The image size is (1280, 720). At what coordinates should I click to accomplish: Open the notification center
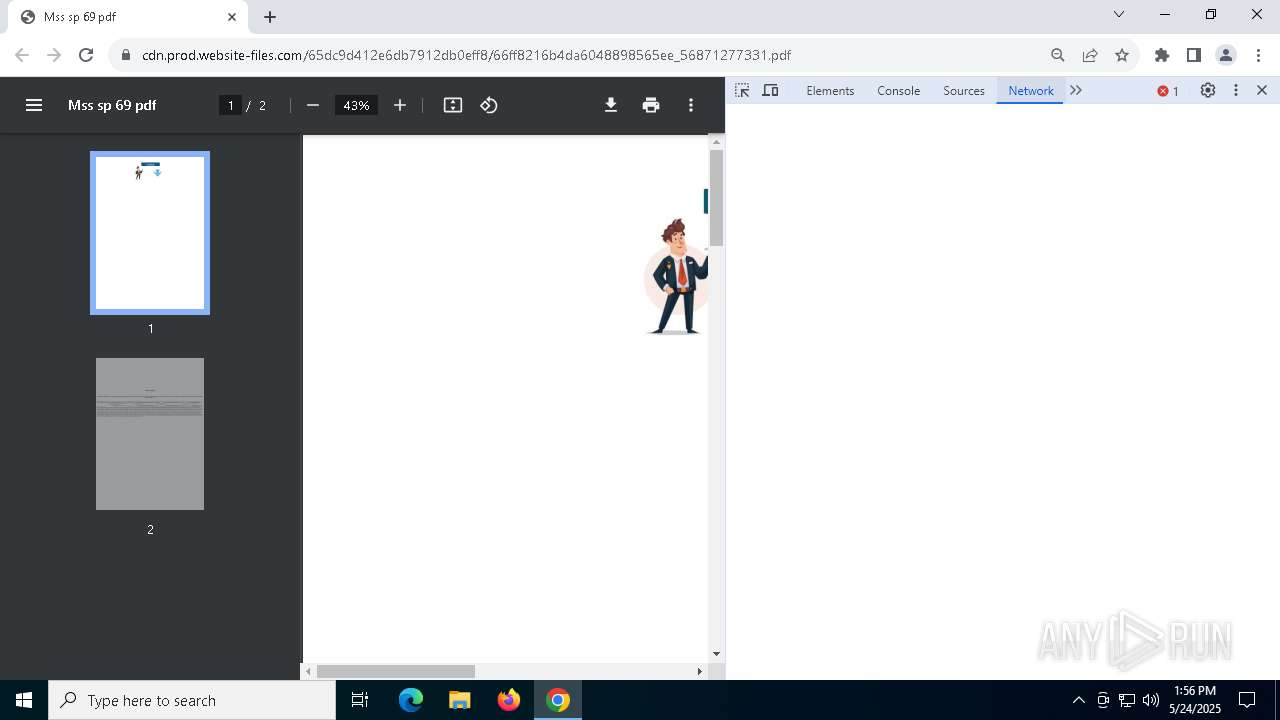pos(1247,700)
